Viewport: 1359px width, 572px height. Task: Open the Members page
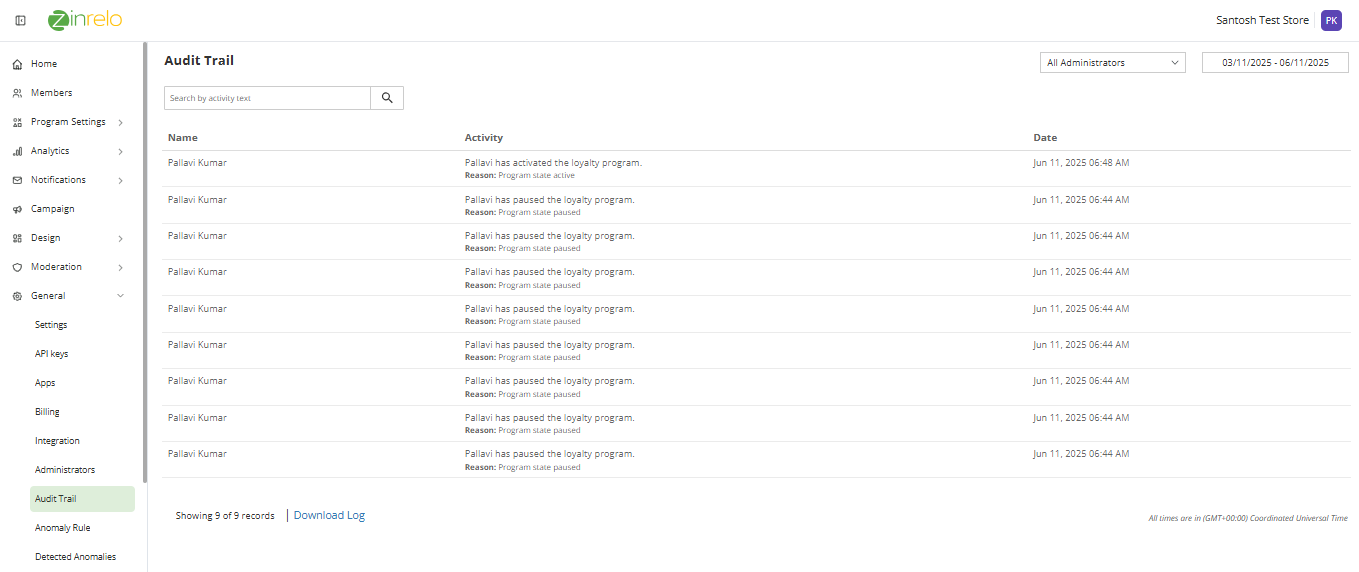[x=52, y=93]
